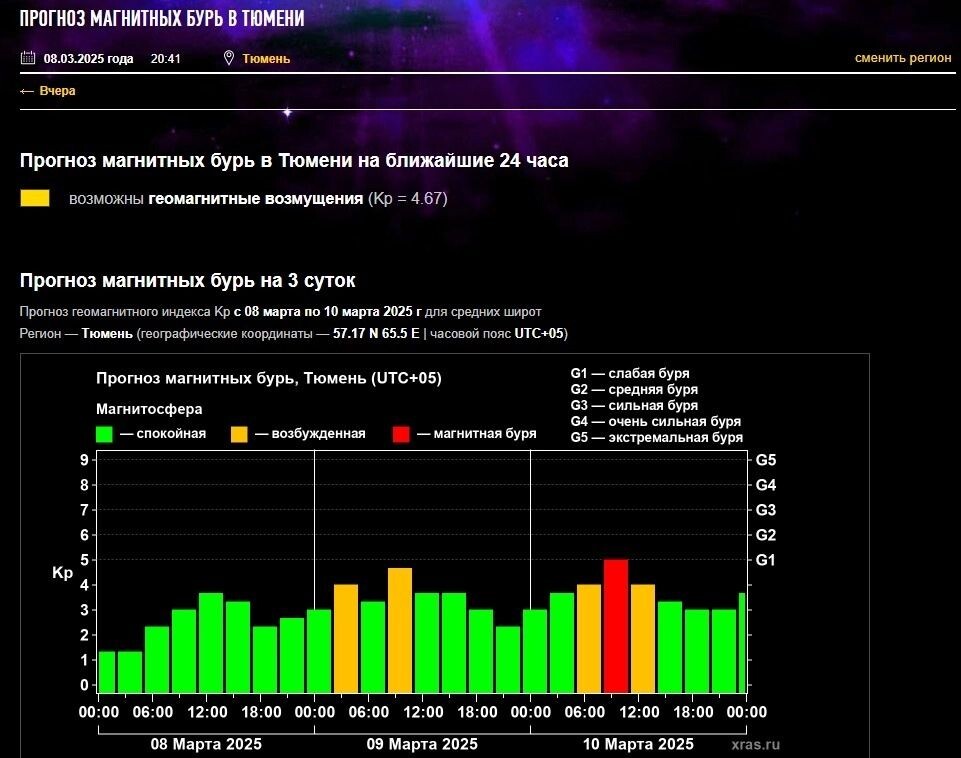
Task: Click the green спокойная legend square
Action: [103, 432]
